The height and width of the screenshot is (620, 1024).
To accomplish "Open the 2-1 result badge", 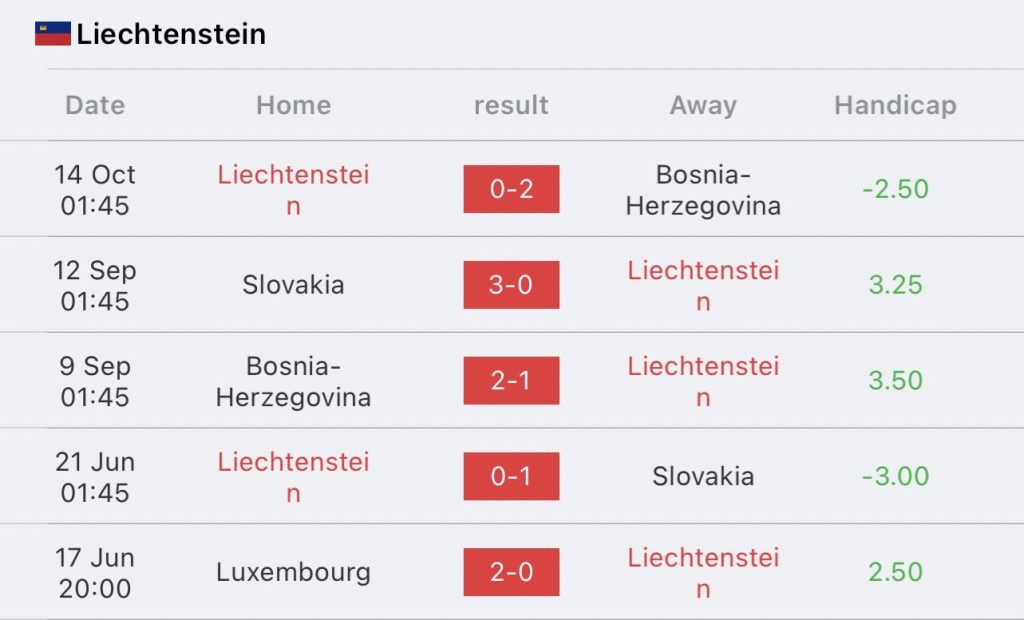I will coord(511,380).
